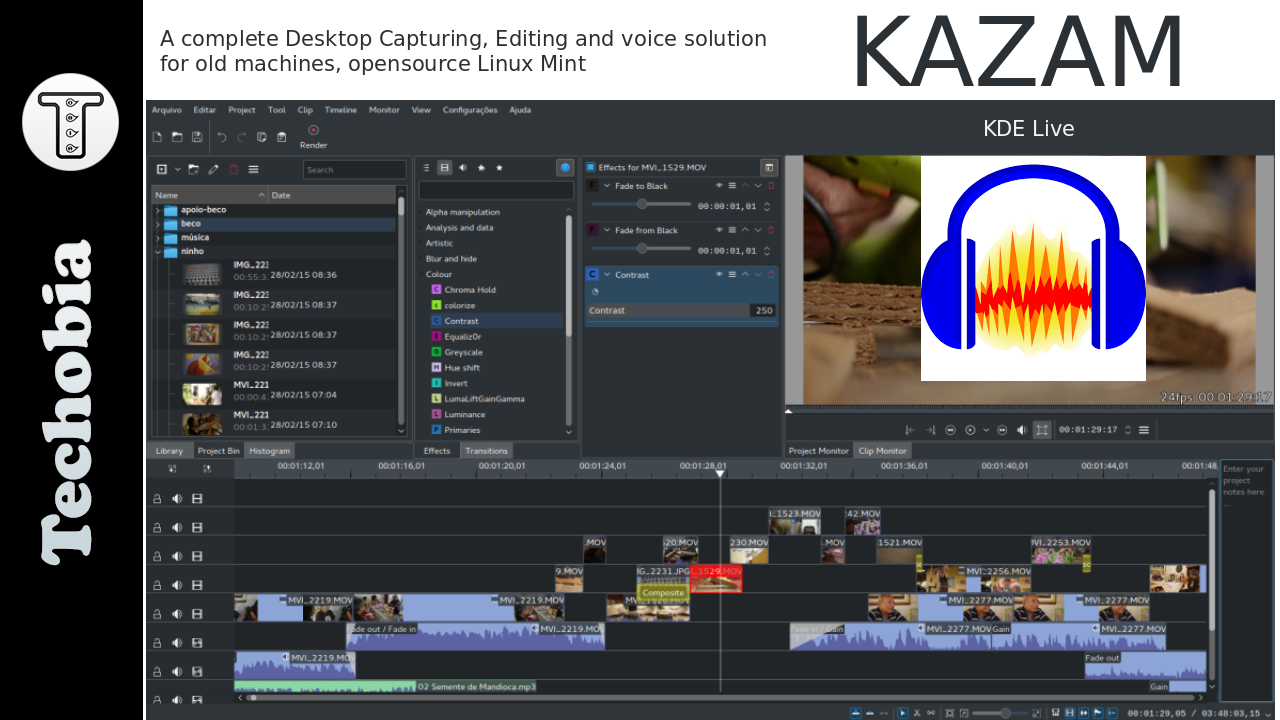The width and height of the screenshot is (1280, 720).
Task: Collapse the ninho folder
Action: 158,253
